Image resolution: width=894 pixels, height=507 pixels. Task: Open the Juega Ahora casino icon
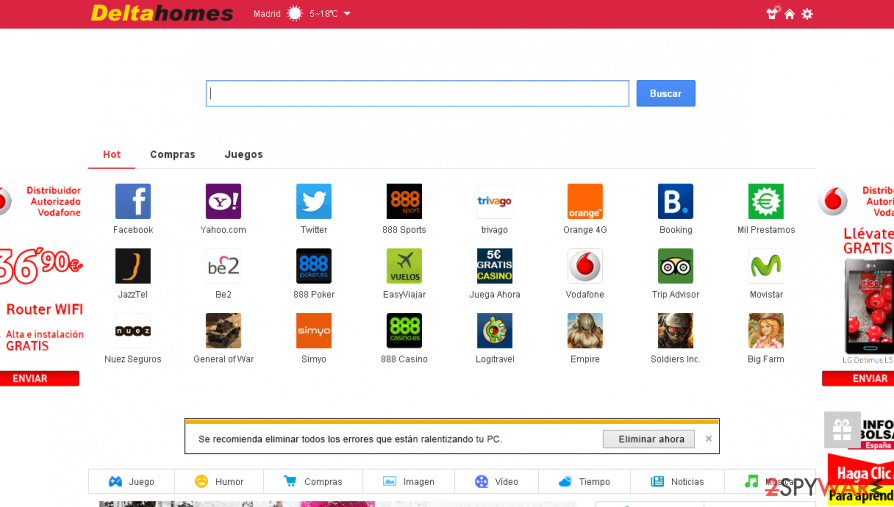(x=494, y=266)
